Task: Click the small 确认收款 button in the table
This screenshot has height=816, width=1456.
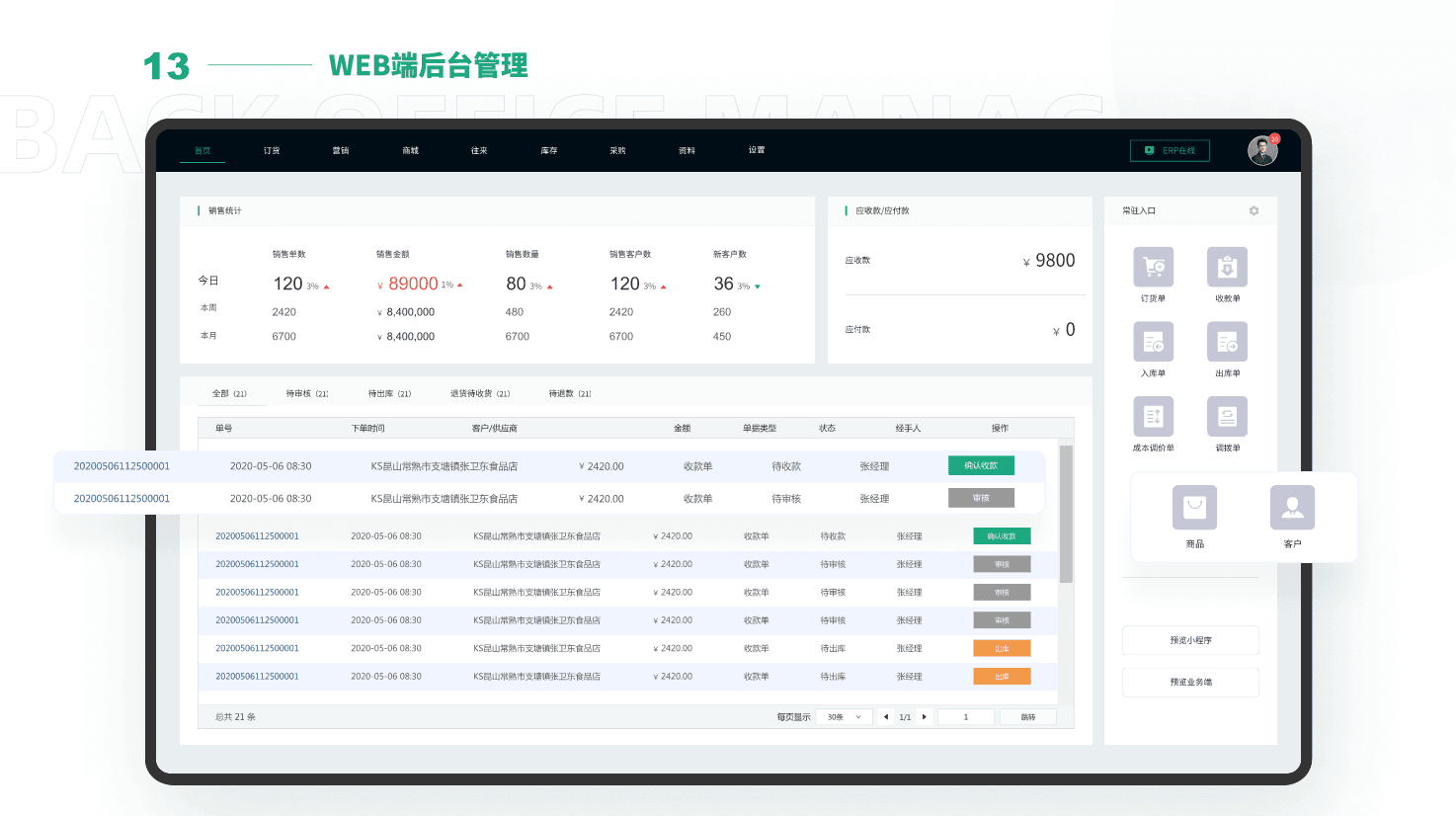Action: [1002, 535]
